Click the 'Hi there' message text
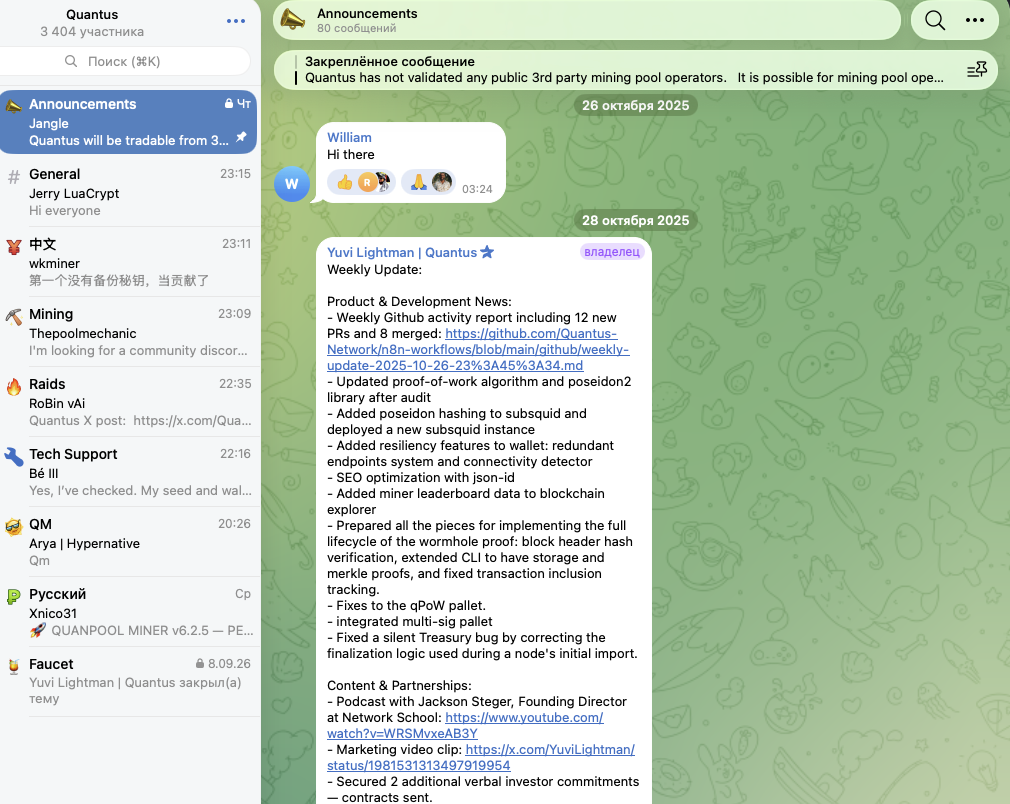 tap(350, 155)
